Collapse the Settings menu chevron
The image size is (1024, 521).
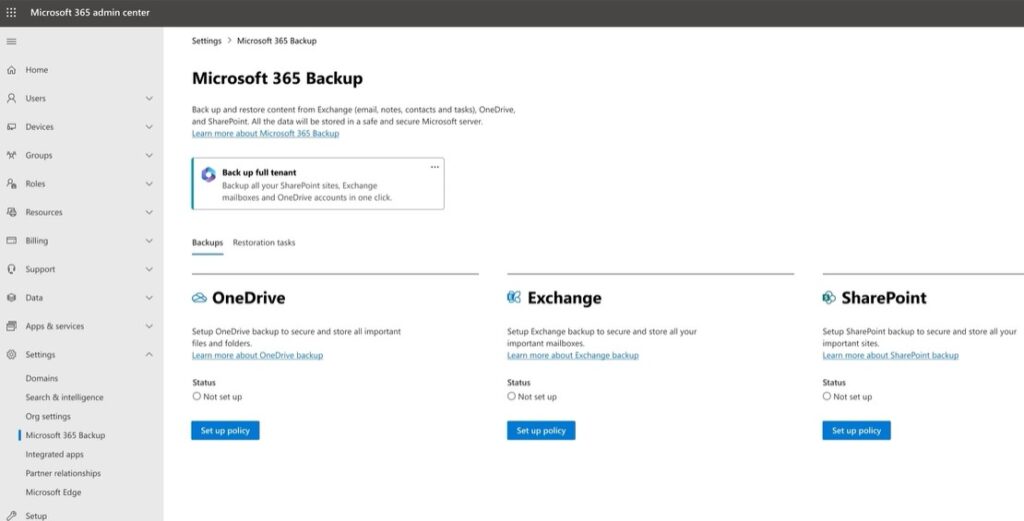(x=149, y=355)
